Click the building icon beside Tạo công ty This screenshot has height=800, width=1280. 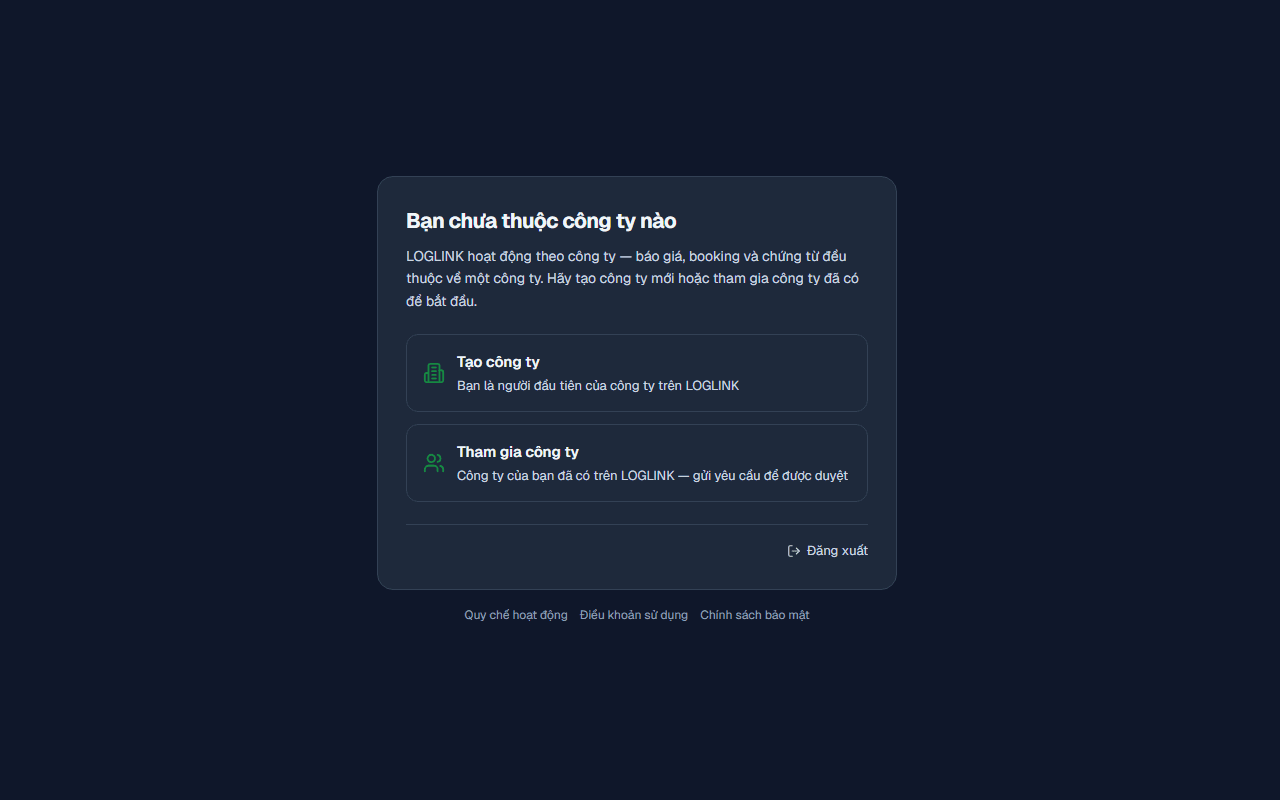click(434, 373)
